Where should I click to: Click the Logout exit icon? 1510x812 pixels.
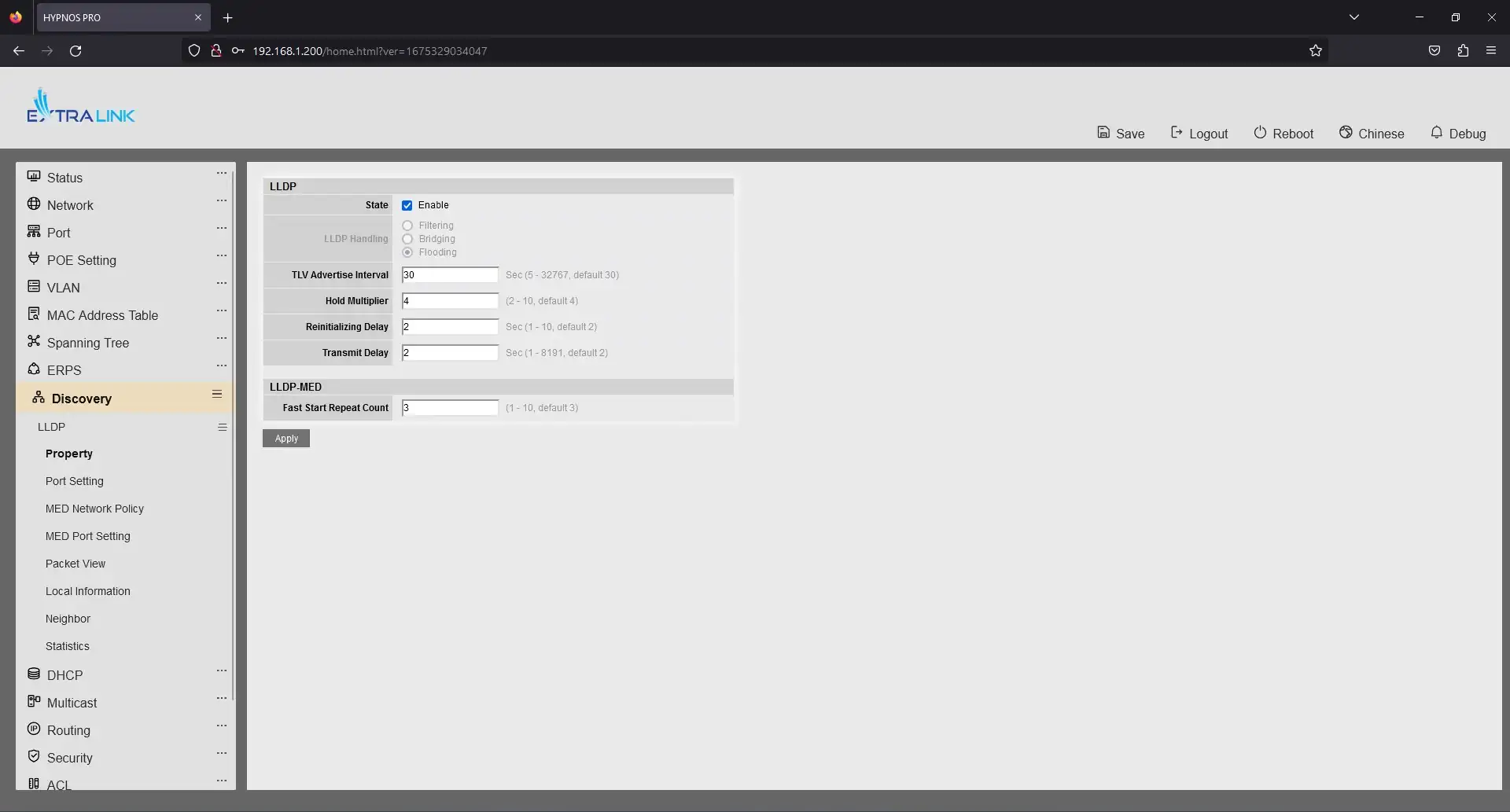(x=1177, y=132)
